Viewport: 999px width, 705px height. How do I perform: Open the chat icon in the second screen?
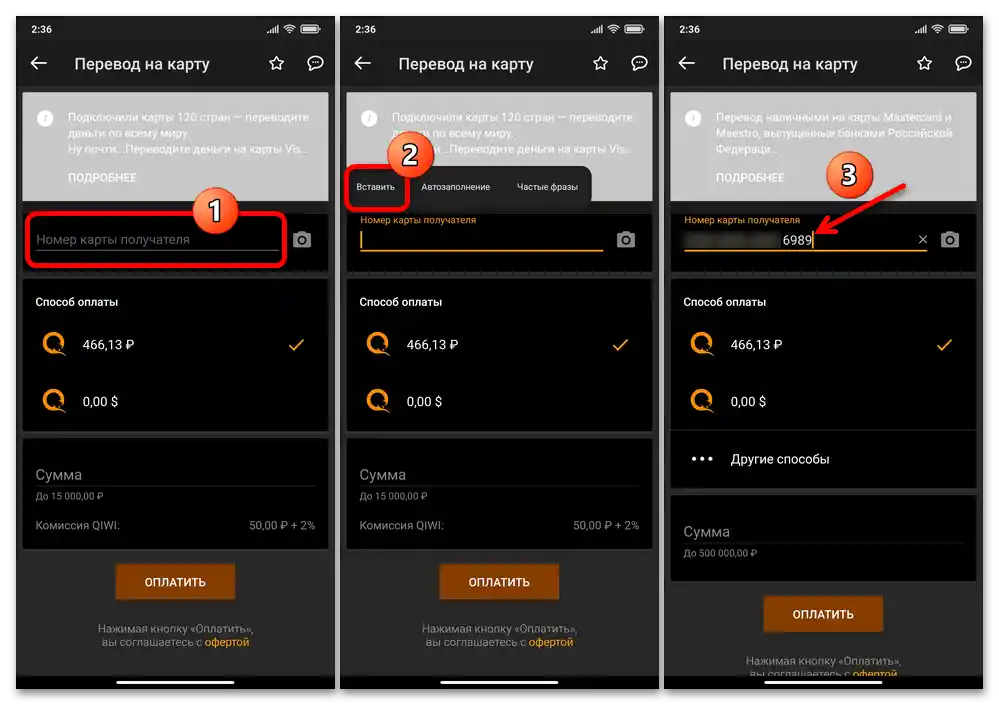pos(639,63)
